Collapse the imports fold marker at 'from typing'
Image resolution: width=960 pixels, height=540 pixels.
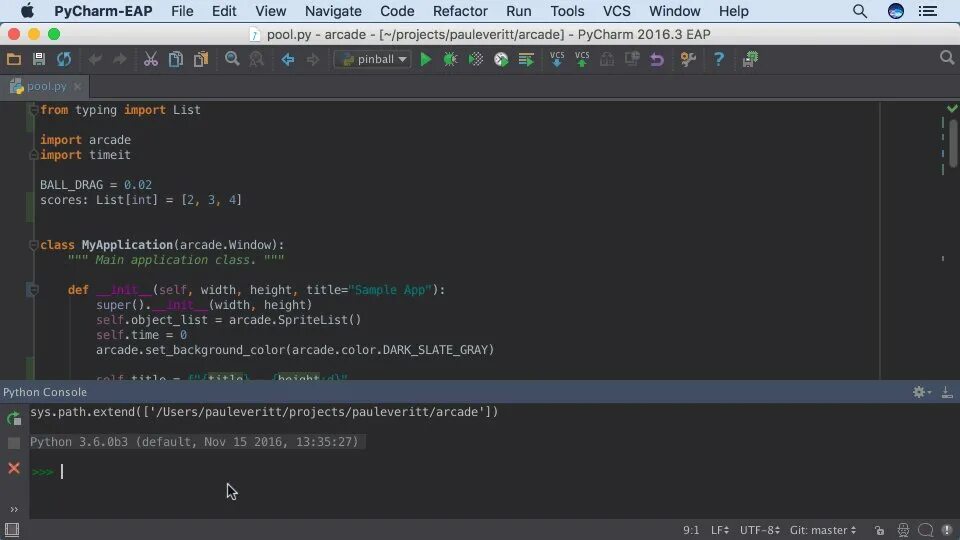tap(34, 110)
